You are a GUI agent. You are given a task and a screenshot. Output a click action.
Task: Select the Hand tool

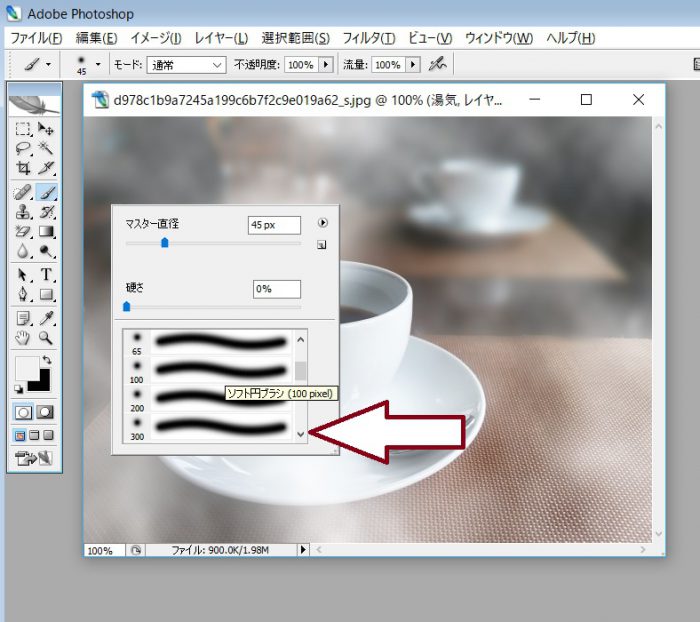point(23,338)
